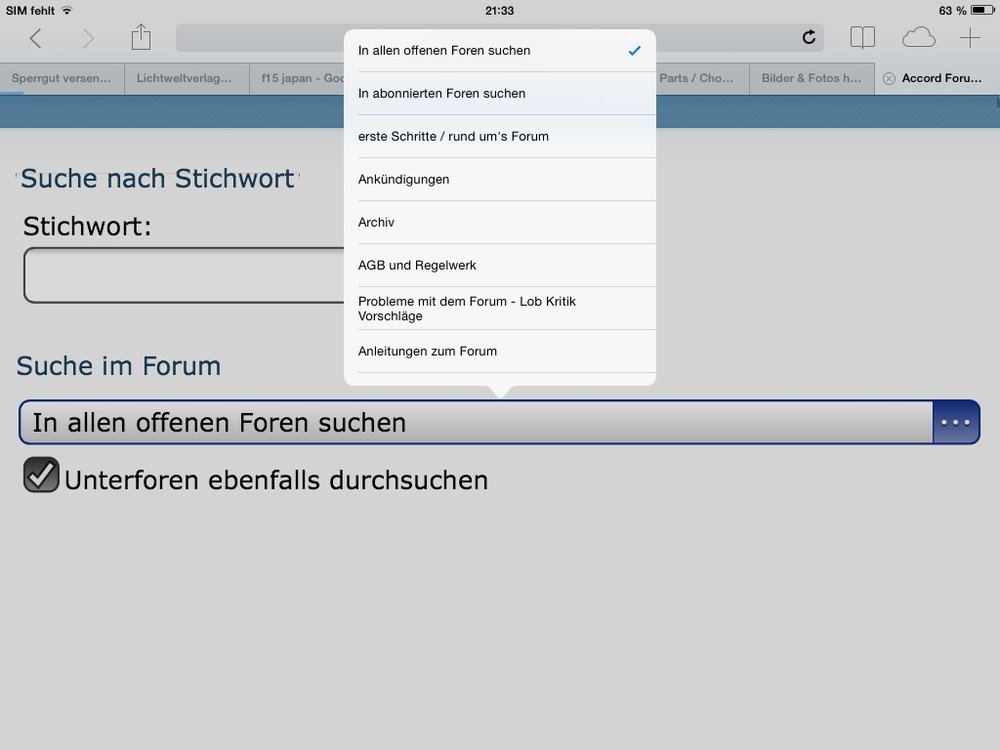Switch to the 'Sperrgut versen...' tab
The width and height of the screenshot is (1000, 750).
tap(62, 78)
